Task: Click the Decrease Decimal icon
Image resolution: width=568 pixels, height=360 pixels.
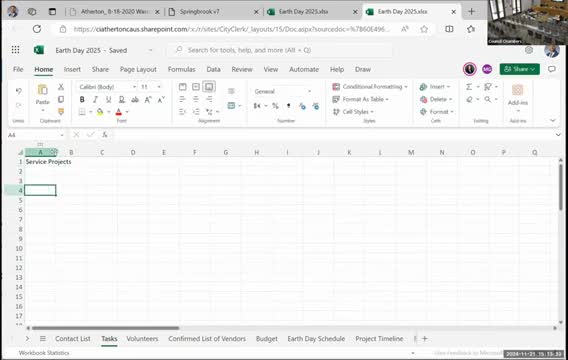Action: pyautogui.click(x=316, y=106)
